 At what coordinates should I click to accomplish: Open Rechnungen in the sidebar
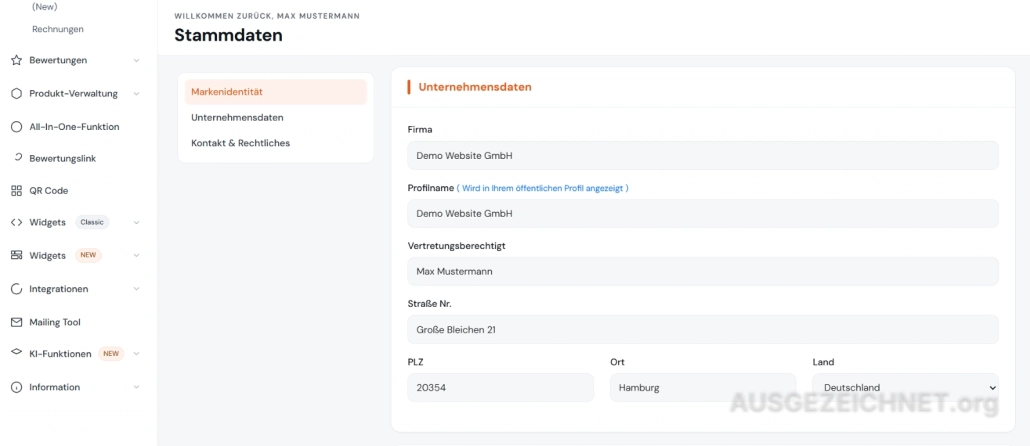point(58,29)
